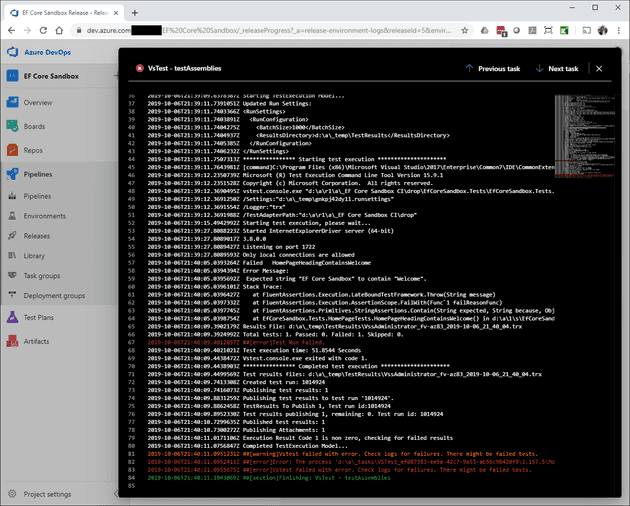This screenshot has width=630, height=506.
Task: Open the Chrome three-dot menu
Action: tap(619, 31)
